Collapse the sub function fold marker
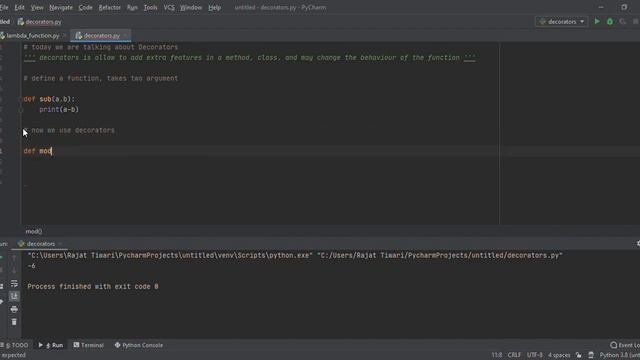 [x=20, y=99]
